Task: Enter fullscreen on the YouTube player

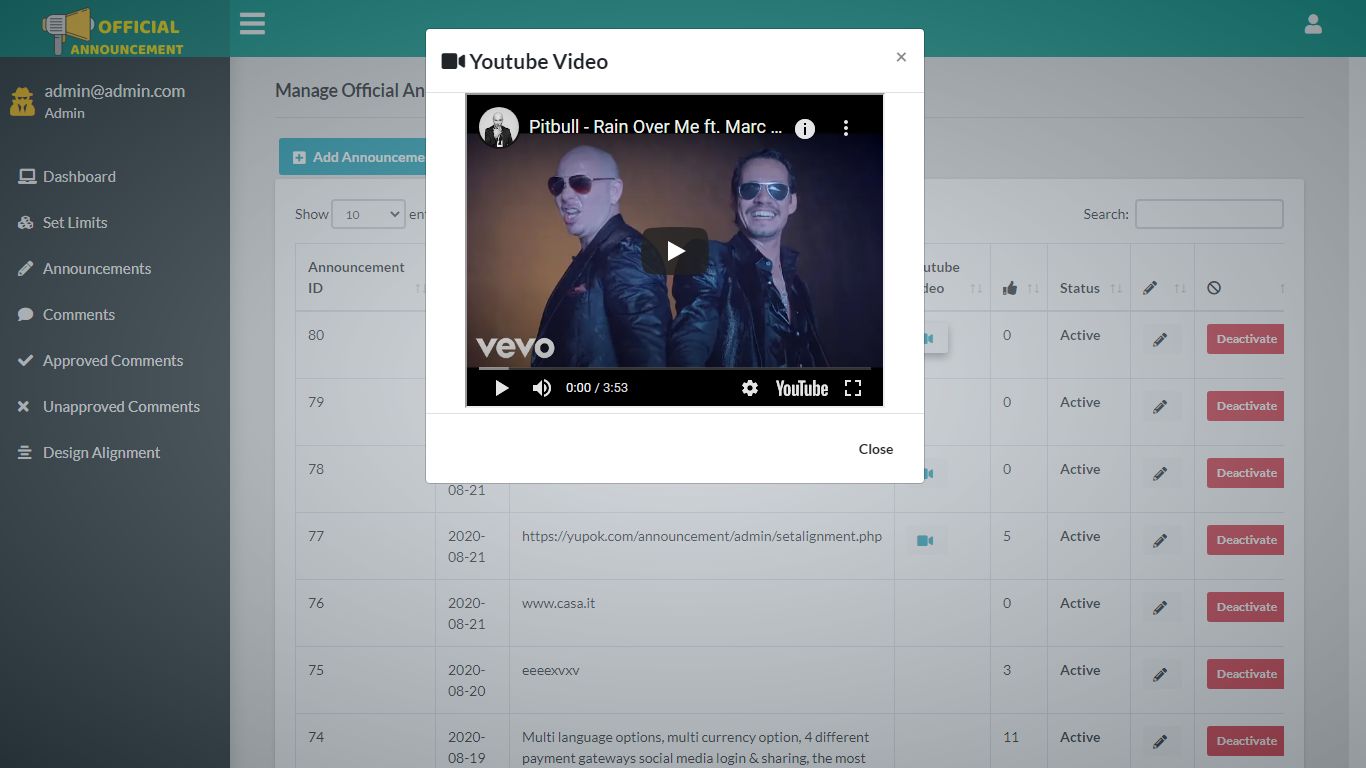Action: coord(853,387)
